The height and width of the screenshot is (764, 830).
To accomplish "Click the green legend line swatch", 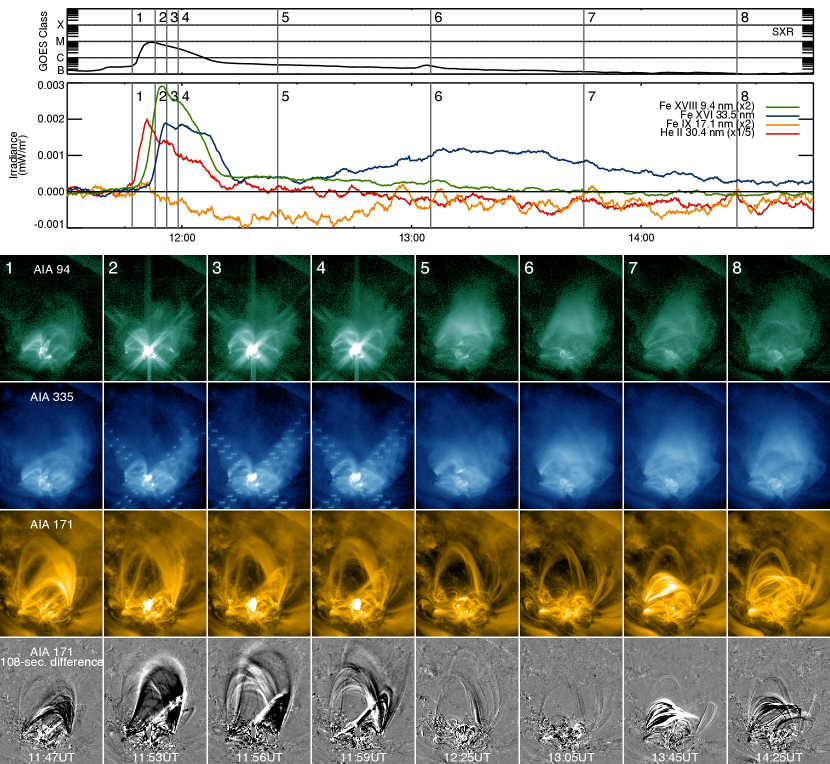I will [x=782, y=106].
